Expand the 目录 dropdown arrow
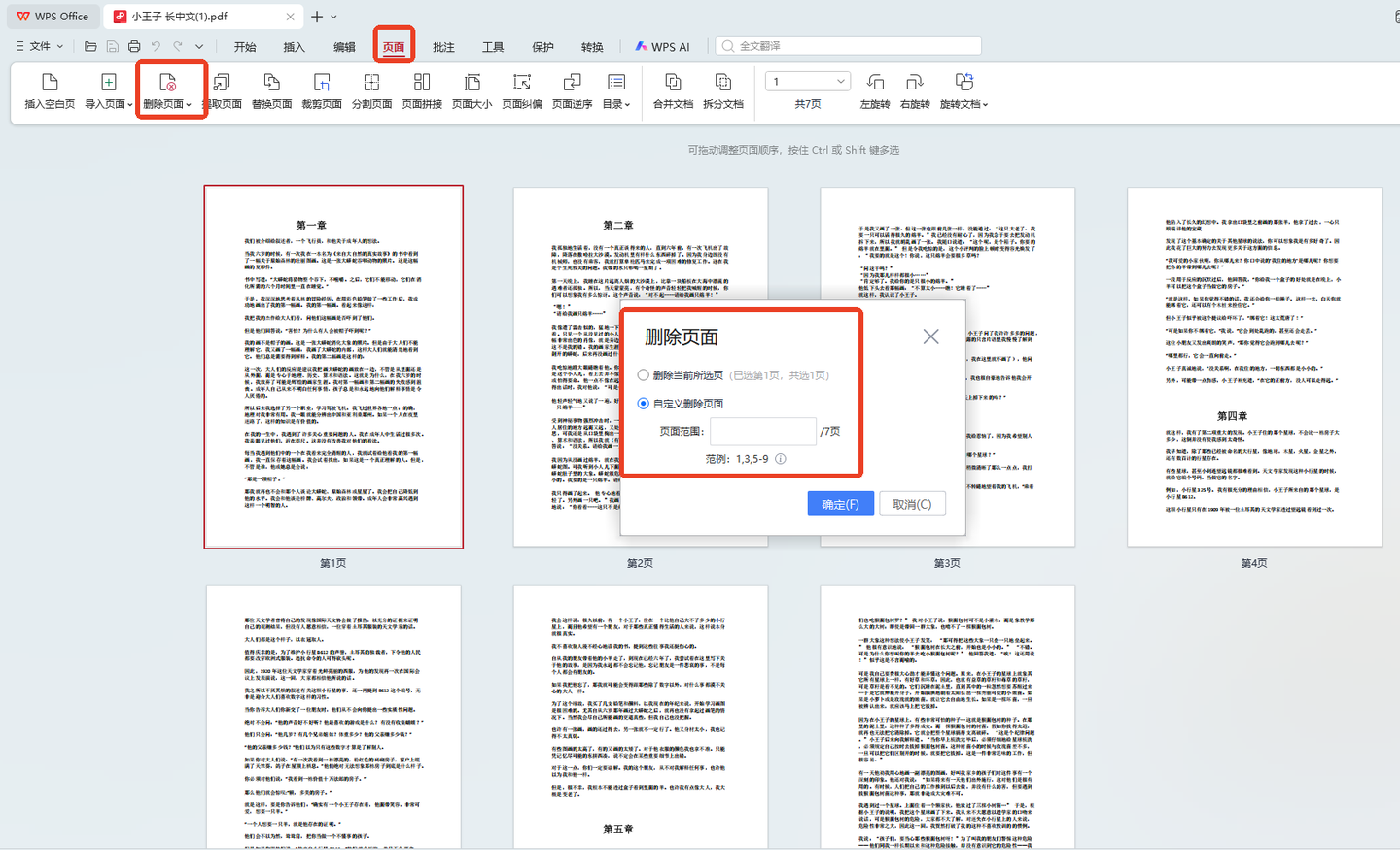1400x850 pixels. pyautogui.click(x=628, y=105)
